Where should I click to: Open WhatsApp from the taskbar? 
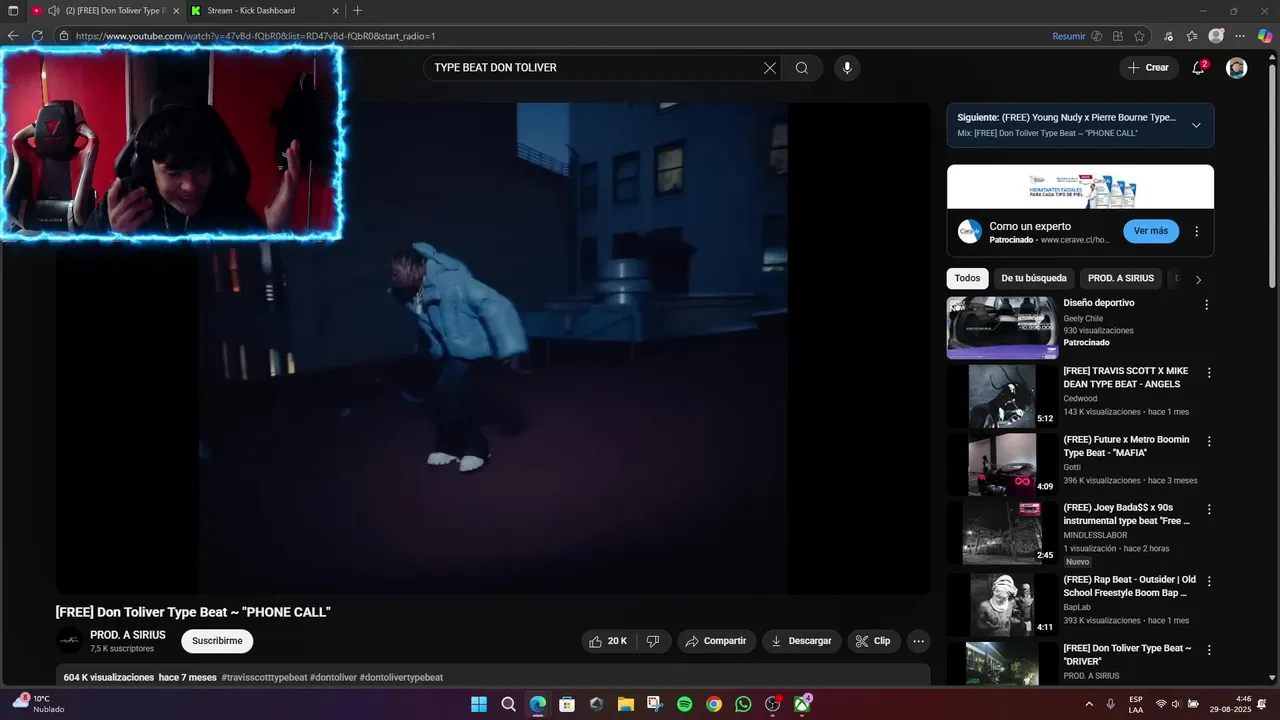point(743,704)
